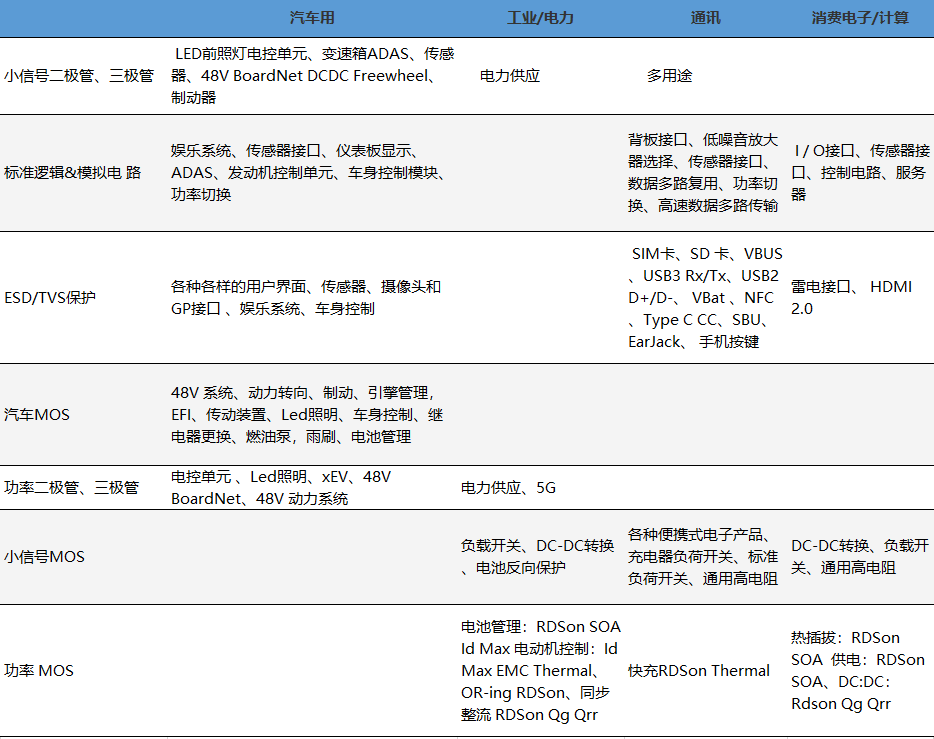Click the 汽车用 column header

[x=312, y=18]
